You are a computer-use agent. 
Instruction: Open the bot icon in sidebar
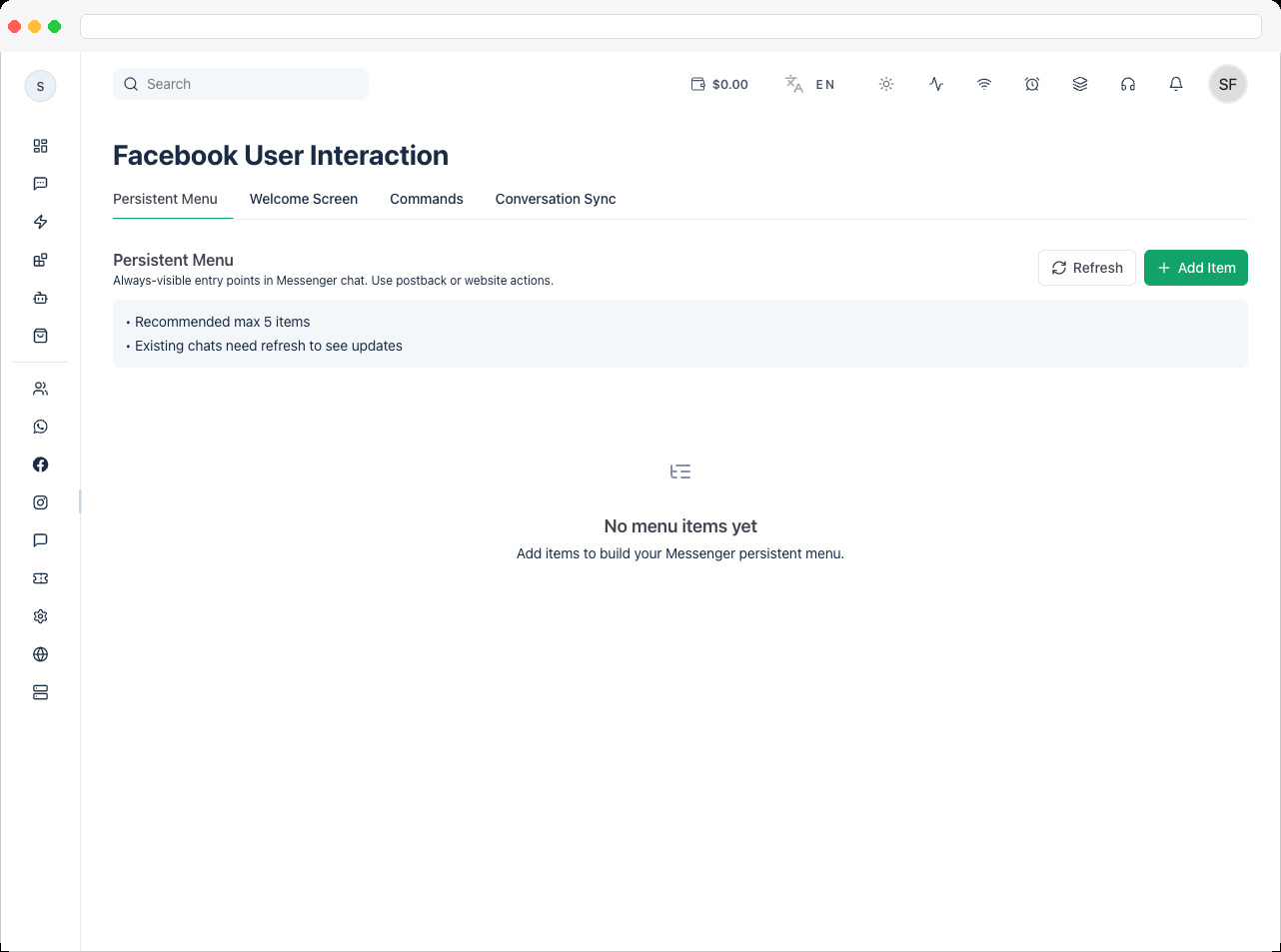[x=40, y=298]
